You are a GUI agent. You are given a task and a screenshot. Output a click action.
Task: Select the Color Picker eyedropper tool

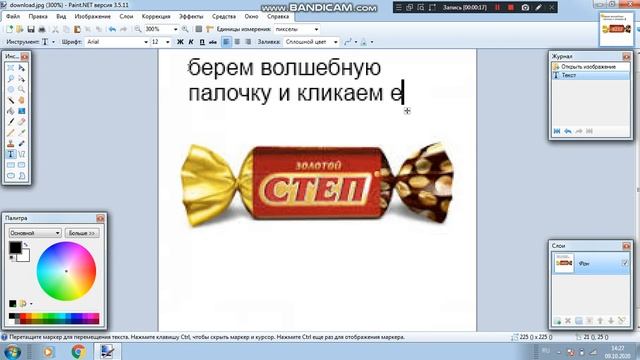pyautogui.click(x=21, y=133)
